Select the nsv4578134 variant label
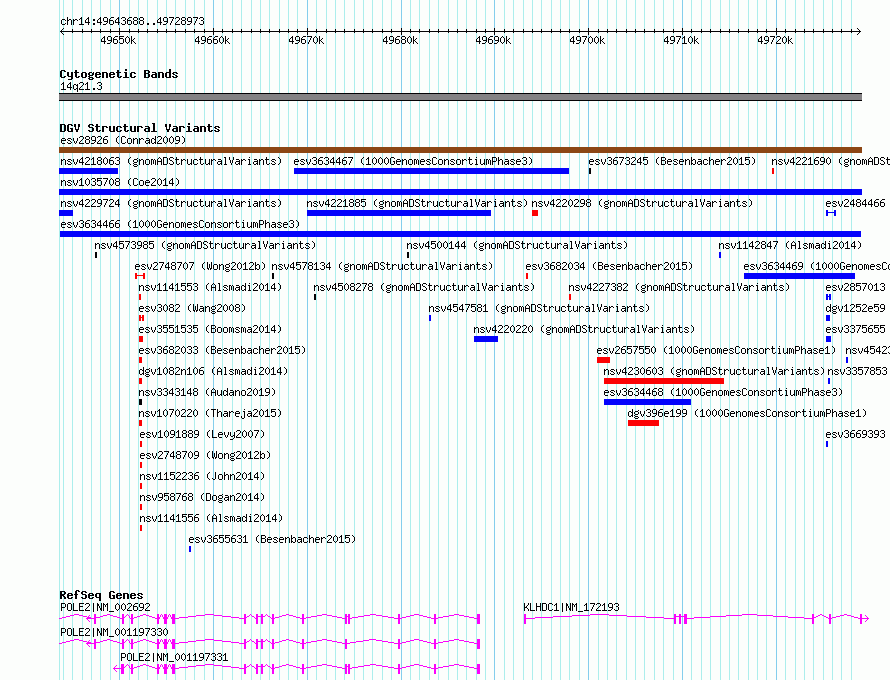 (382, 266)
